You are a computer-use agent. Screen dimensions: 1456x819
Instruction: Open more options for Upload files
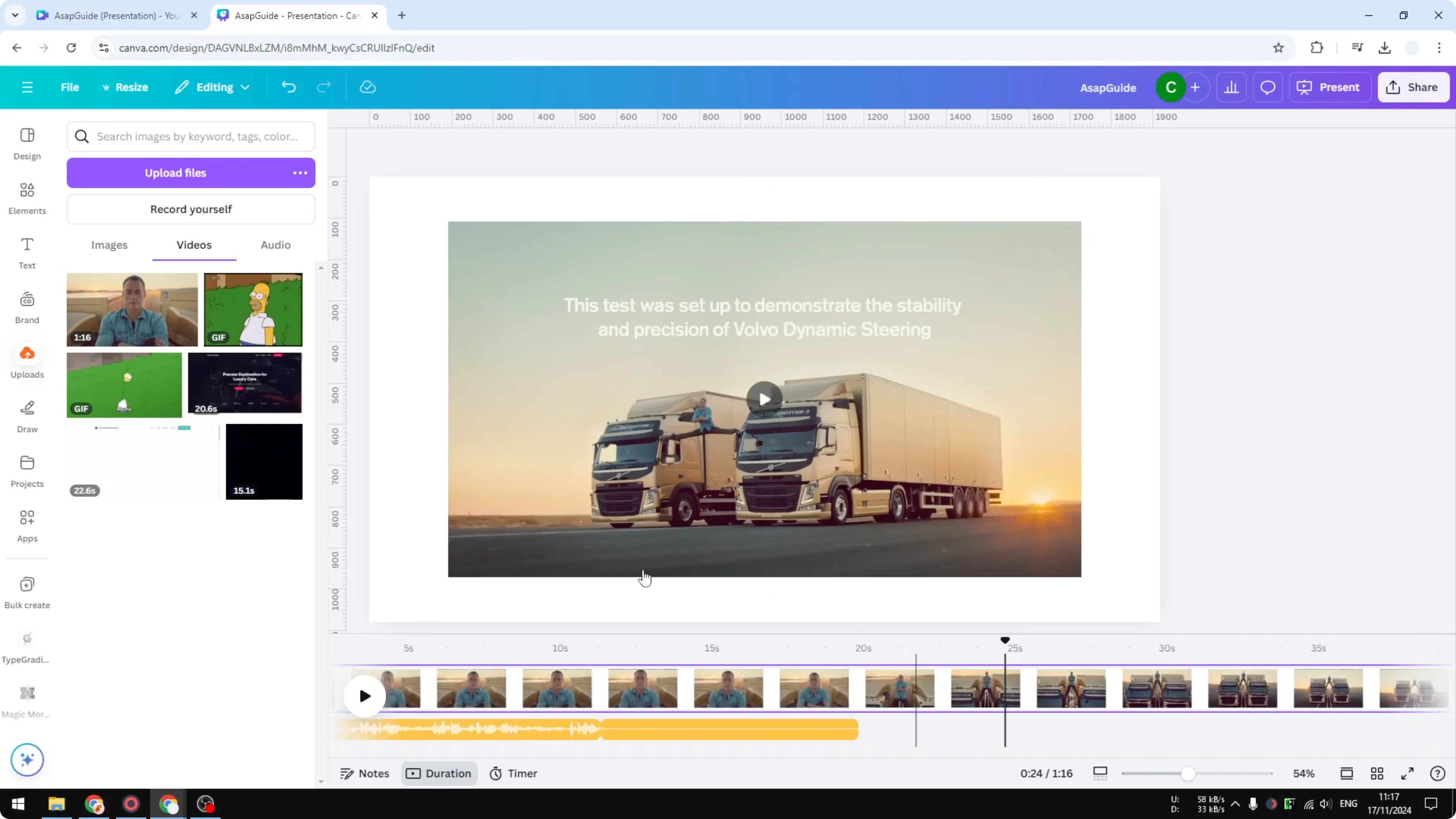click(x=300, y=173)
